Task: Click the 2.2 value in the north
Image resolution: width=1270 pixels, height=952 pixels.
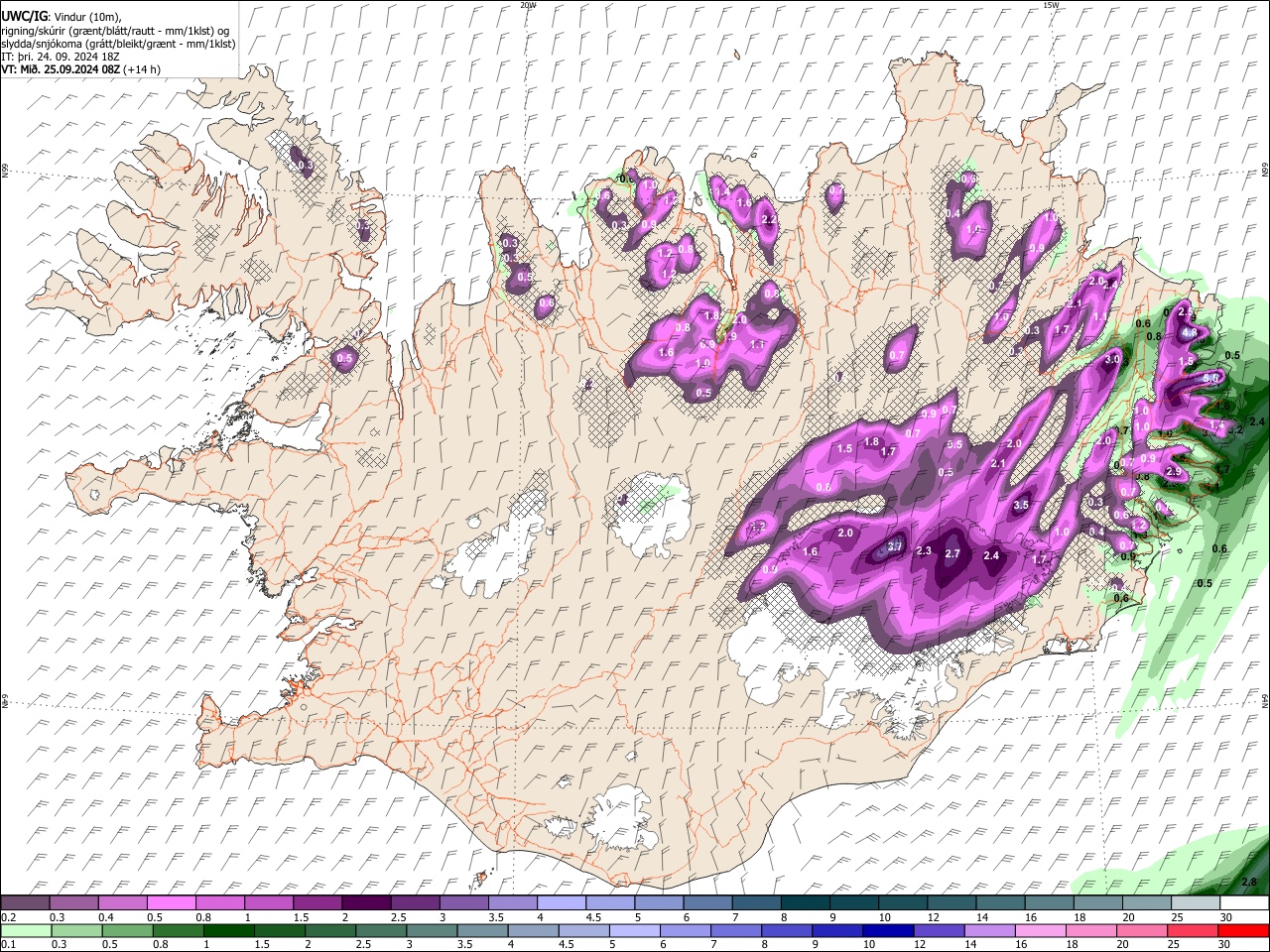Action: (x=768, y=219)
